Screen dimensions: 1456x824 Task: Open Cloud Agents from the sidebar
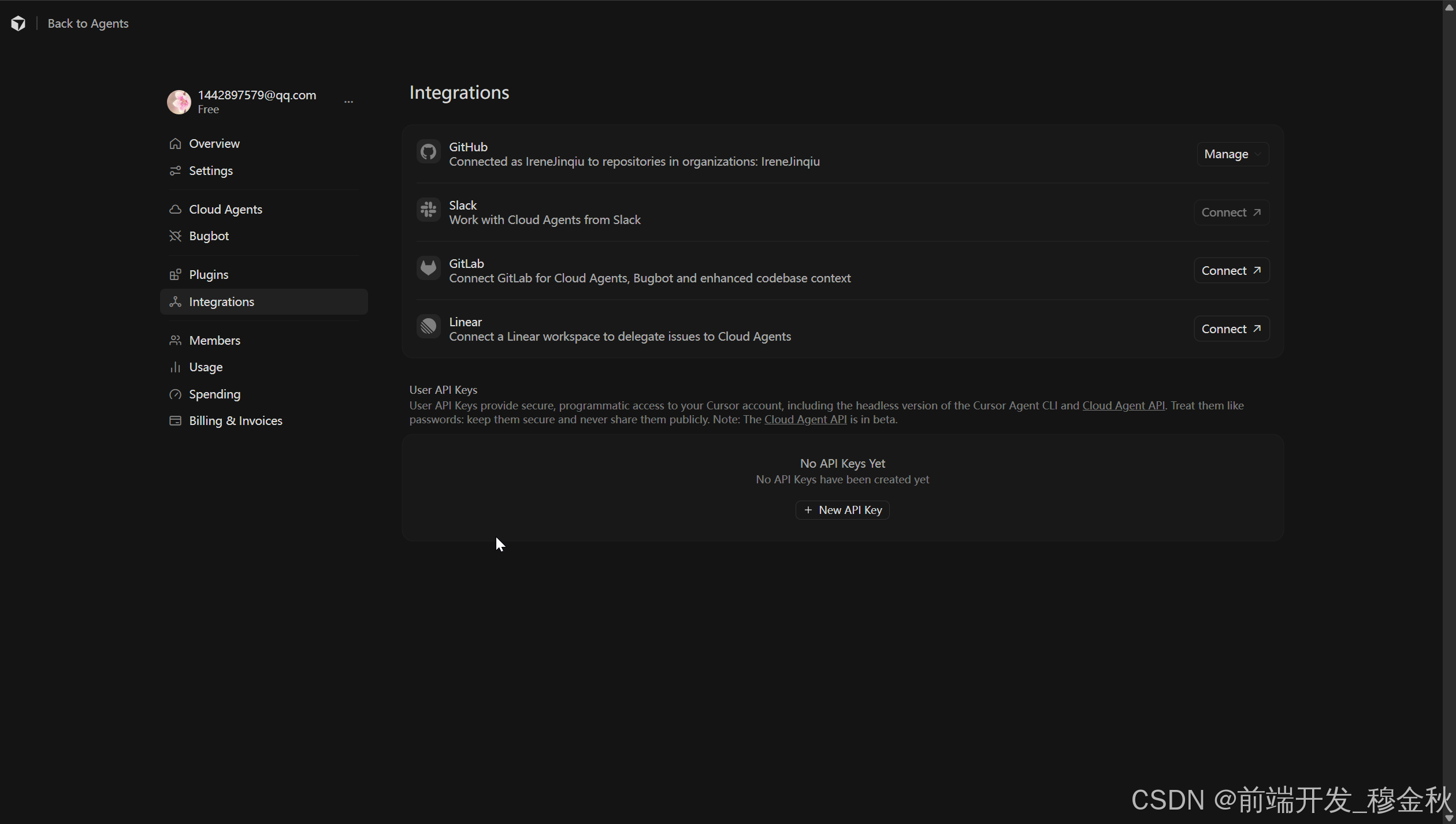[x=225, y=210]
